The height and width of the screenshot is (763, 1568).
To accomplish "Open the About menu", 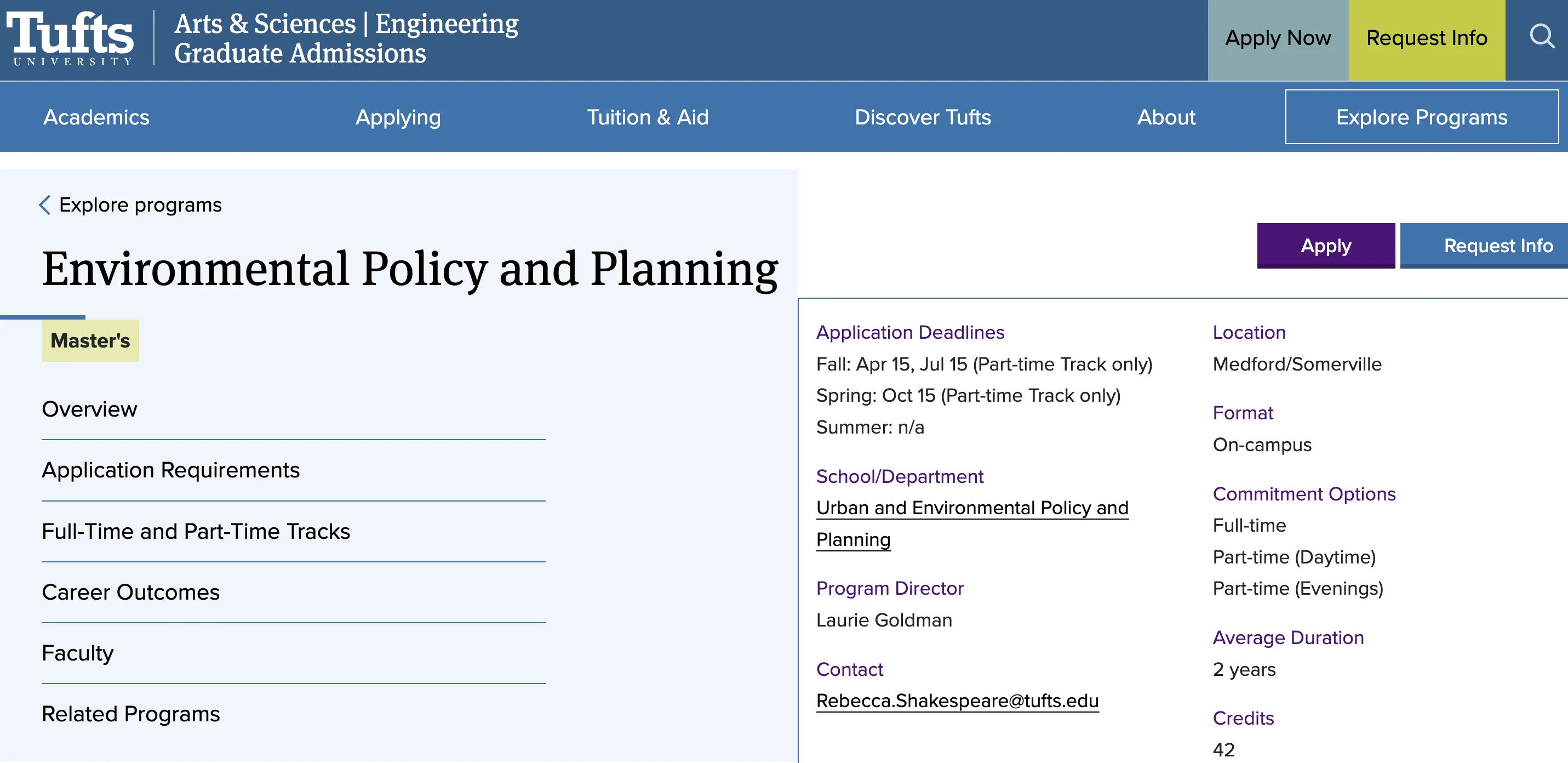I will click(x=1166, y=117).
